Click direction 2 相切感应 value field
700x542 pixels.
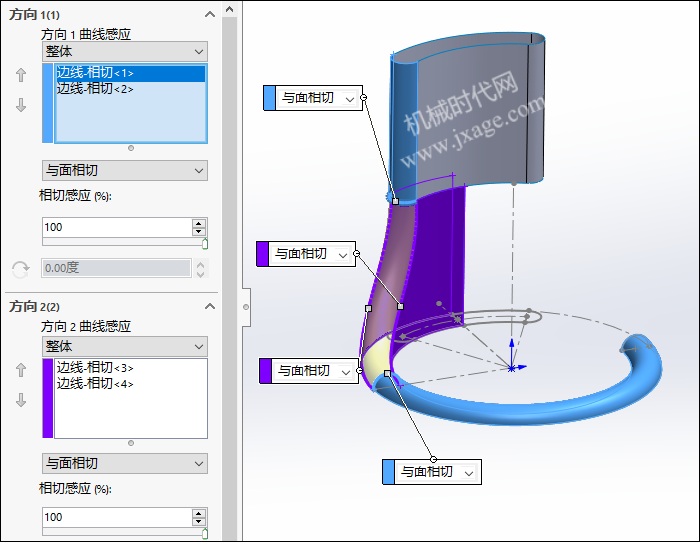[x=117, y=517]
